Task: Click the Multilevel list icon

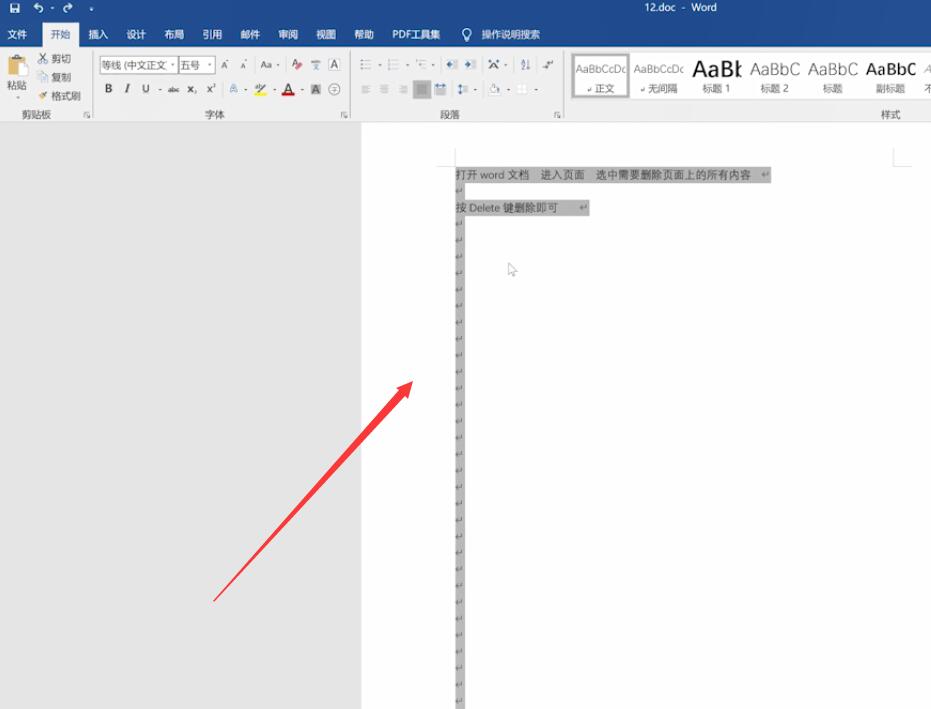Action: (x=421, y=64)
